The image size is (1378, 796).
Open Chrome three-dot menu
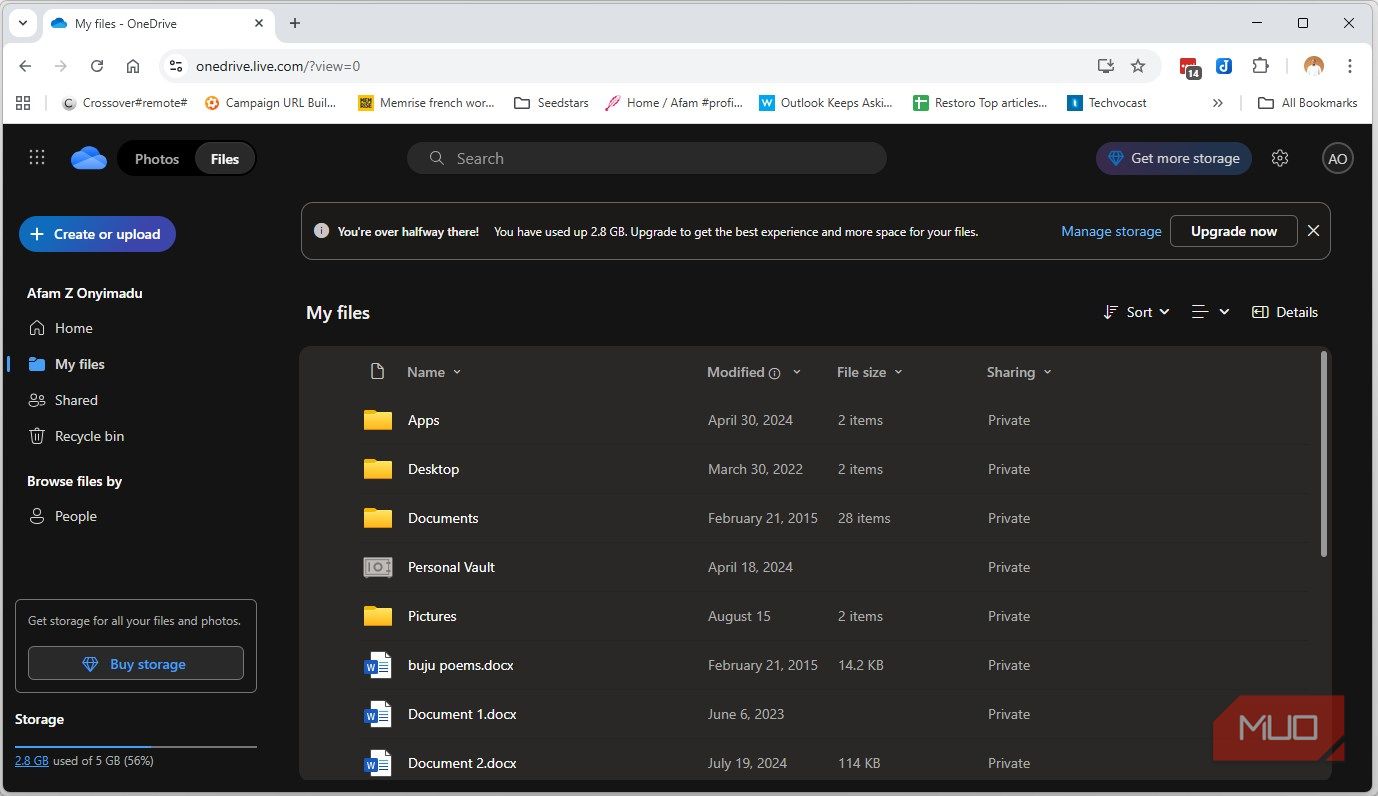tap(1350, 66)
